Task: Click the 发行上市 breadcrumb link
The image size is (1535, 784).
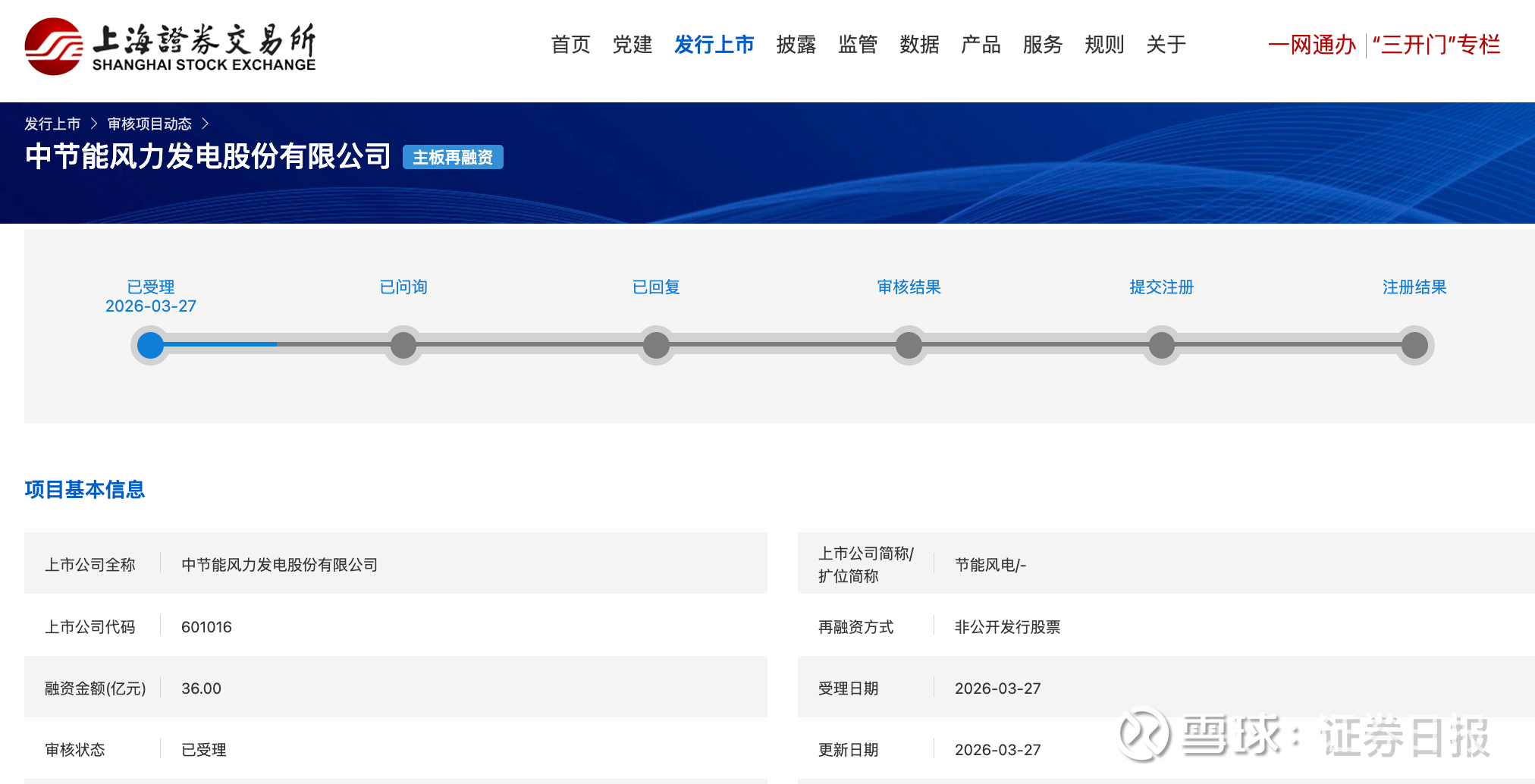Action: pyautogui.click(x=52, y=124)
